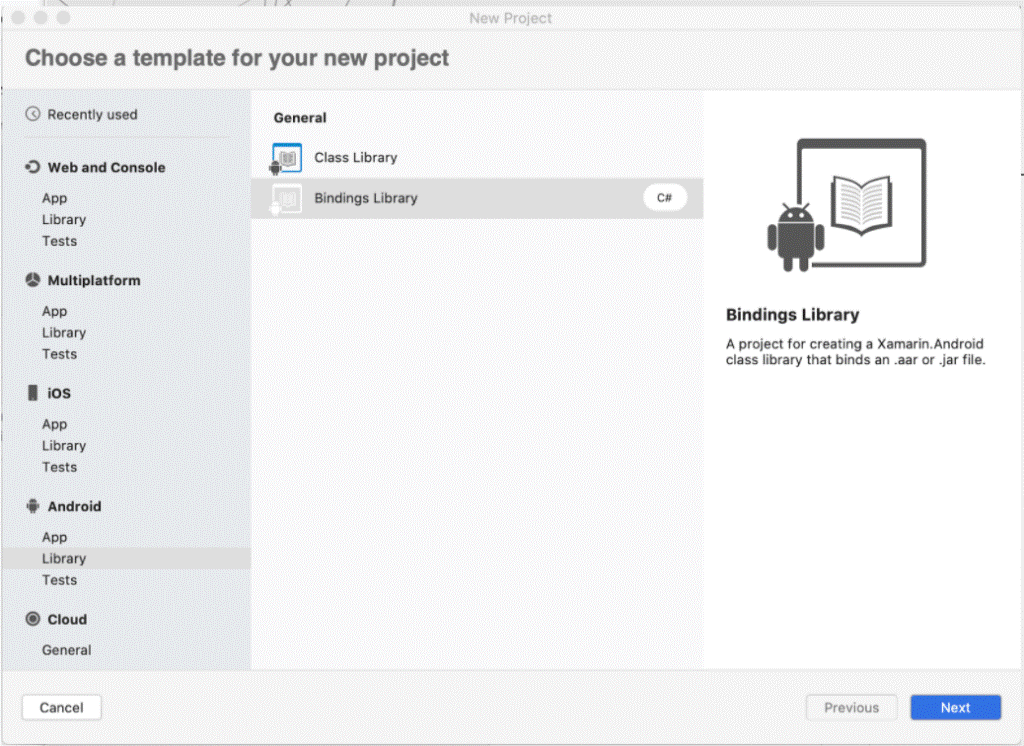This screenshot has height=746, width=1024.
Task: Click the Multiplatform category icon
Action: pyautogui.click(x=33, y=280)
